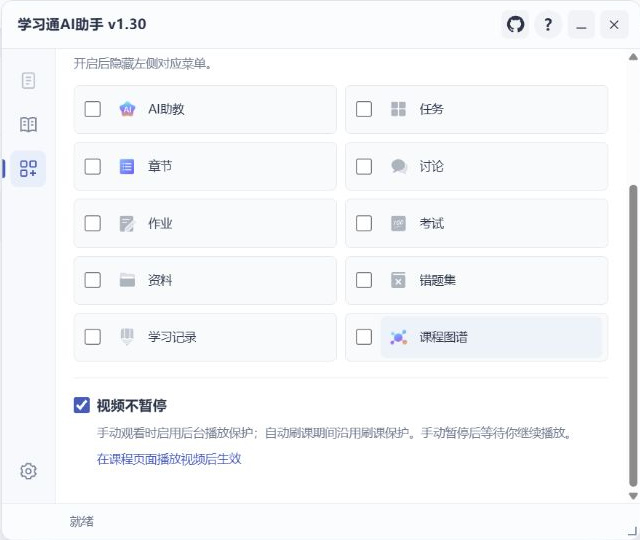Click the 学习记录 pencil icon
The image size is (640, 540).
(x=127, y=337)
